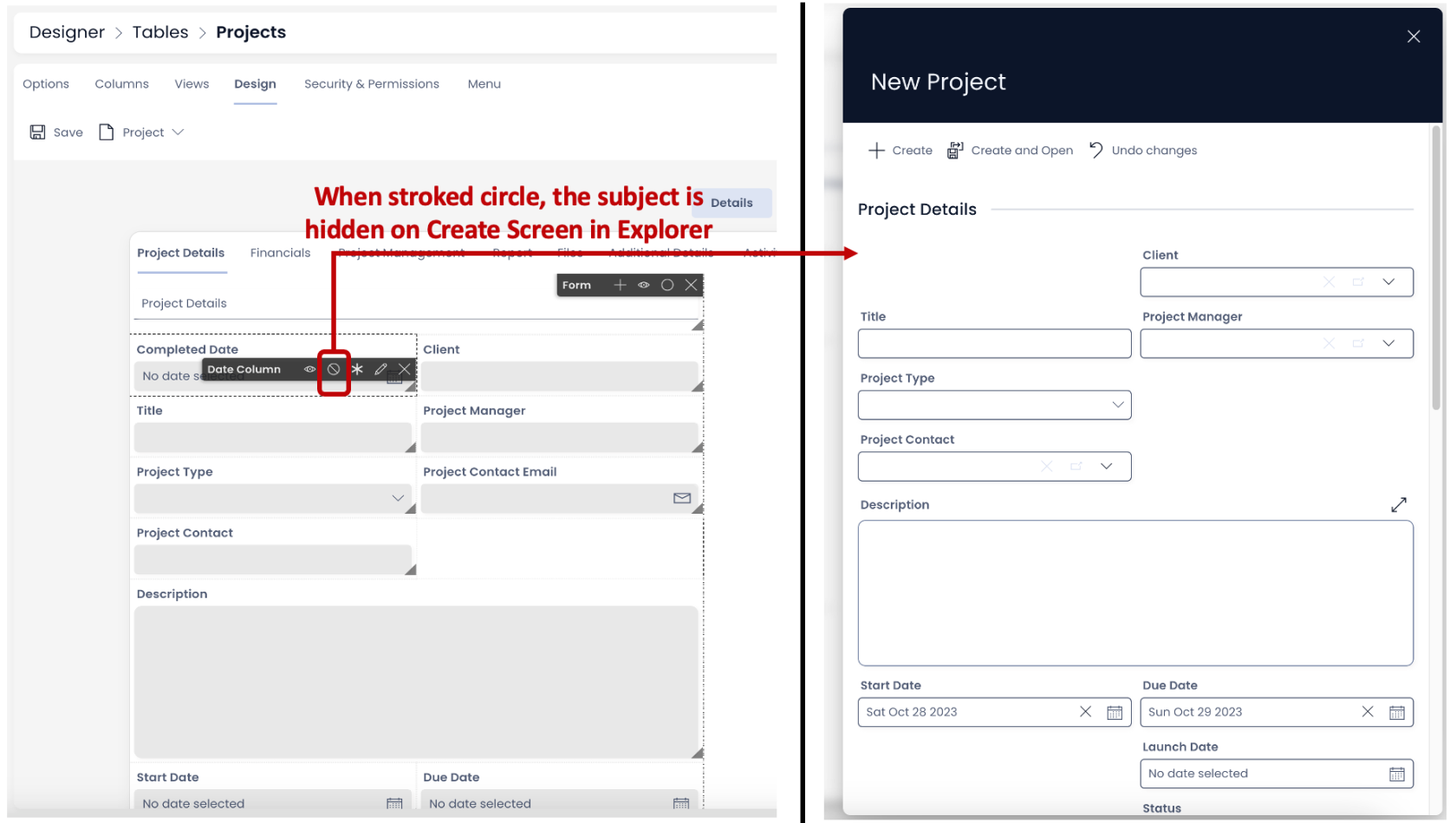
Task: Select the Design tab
Action: [255, 84]
